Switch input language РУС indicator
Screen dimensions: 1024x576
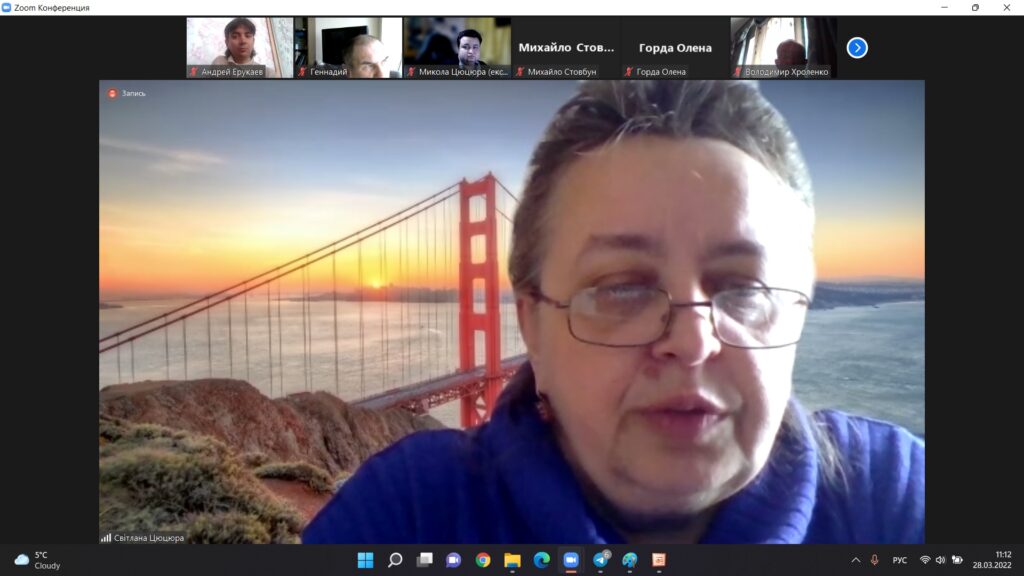coord(899,560)
